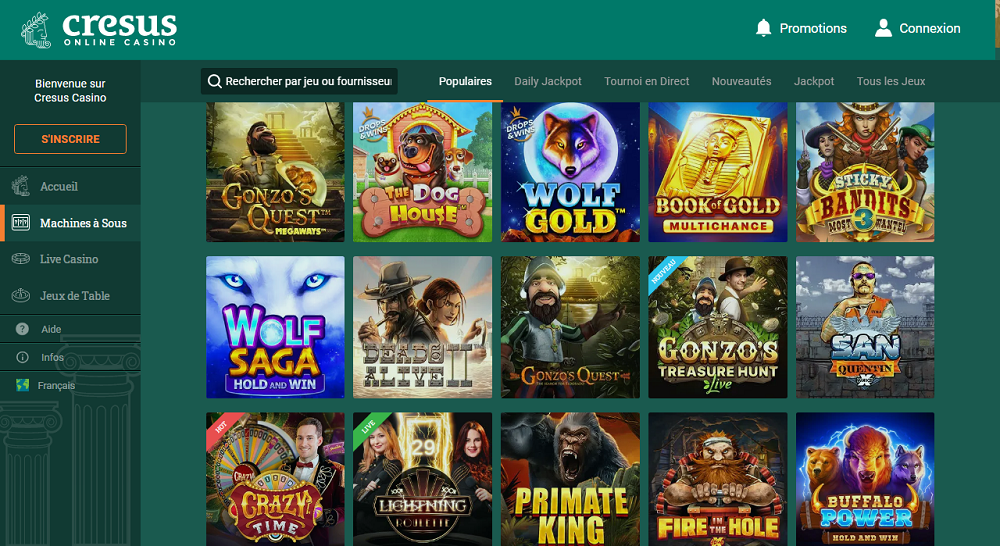1000x546 pixels.
Task: Click the Aide question mark icon
Action: coord(22,329)
